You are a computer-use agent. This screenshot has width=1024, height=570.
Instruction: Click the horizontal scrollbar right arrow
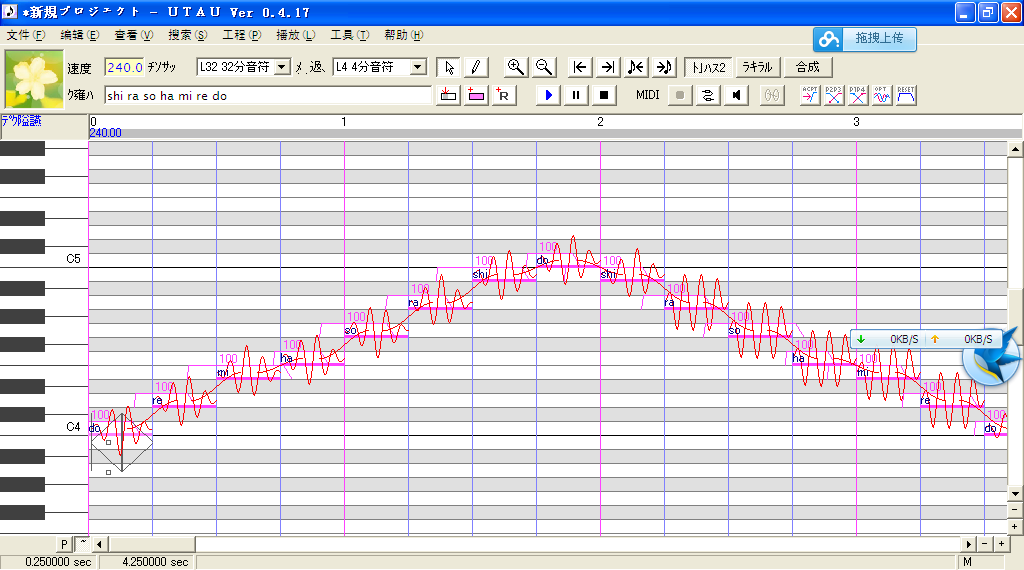pyautogui.click(x=969, y=544)
